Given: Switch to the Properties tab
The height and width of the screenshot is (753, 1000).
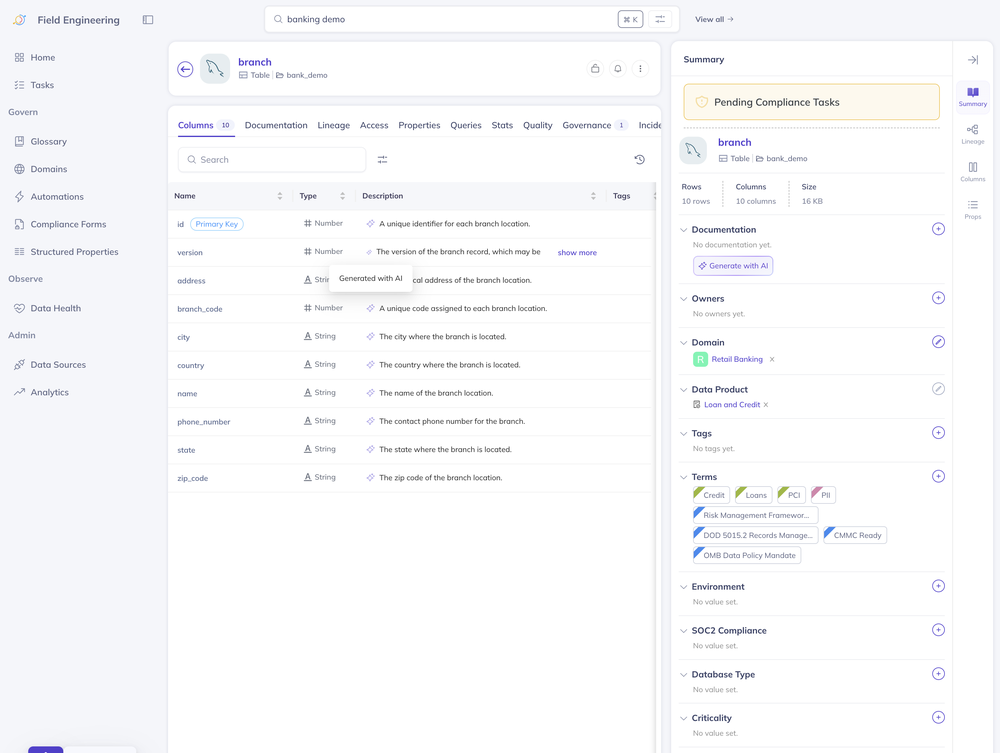Looking at the screenshot, I should 419,125.
